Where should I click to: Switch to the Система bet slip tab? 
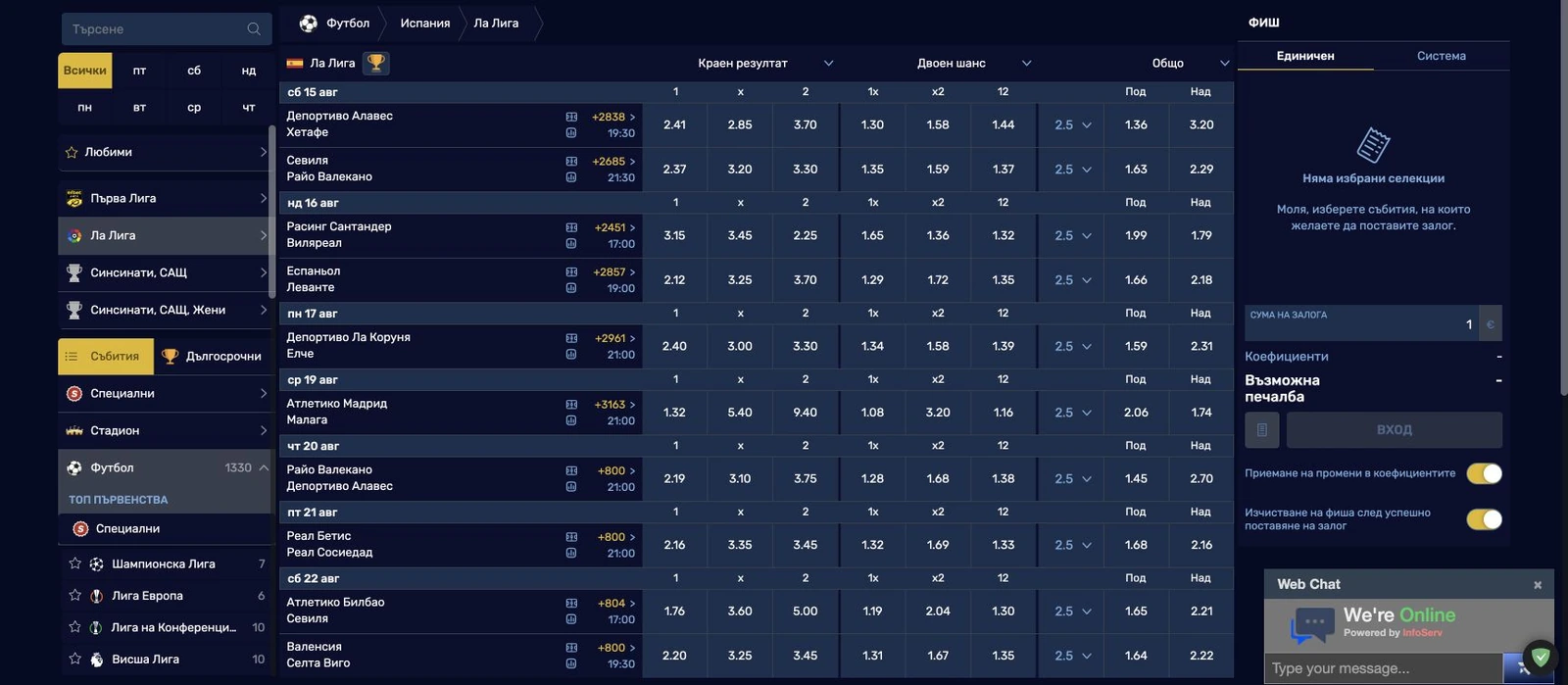[x=1442, y=56]
